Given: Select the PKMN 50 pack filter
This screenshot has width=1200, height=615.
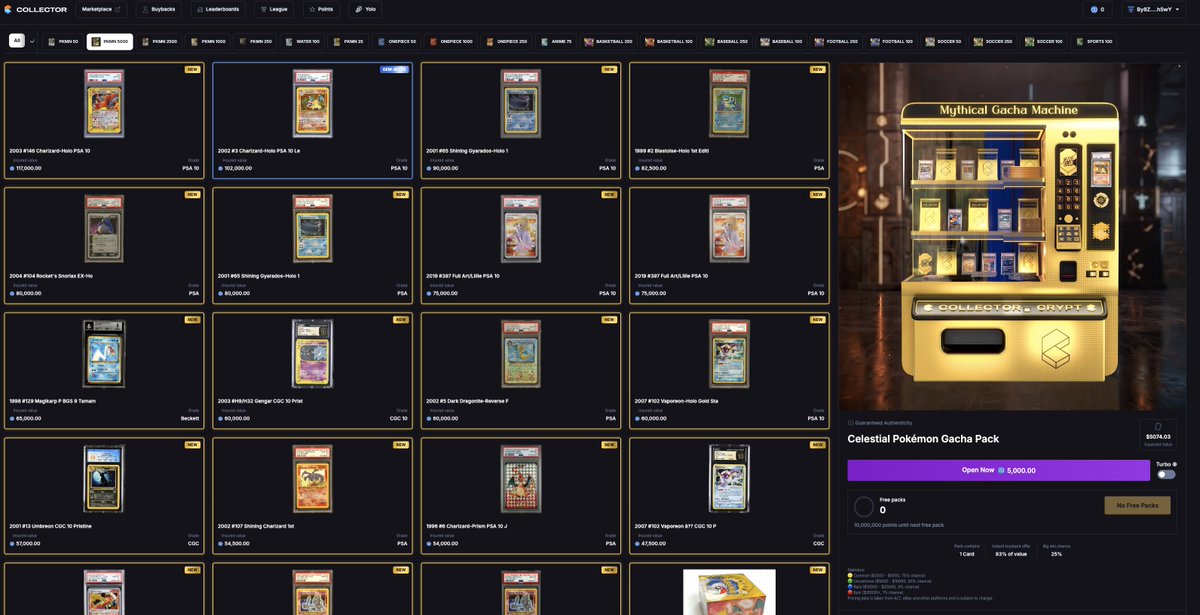Looking at the screenshot, I should click(62, 41).
